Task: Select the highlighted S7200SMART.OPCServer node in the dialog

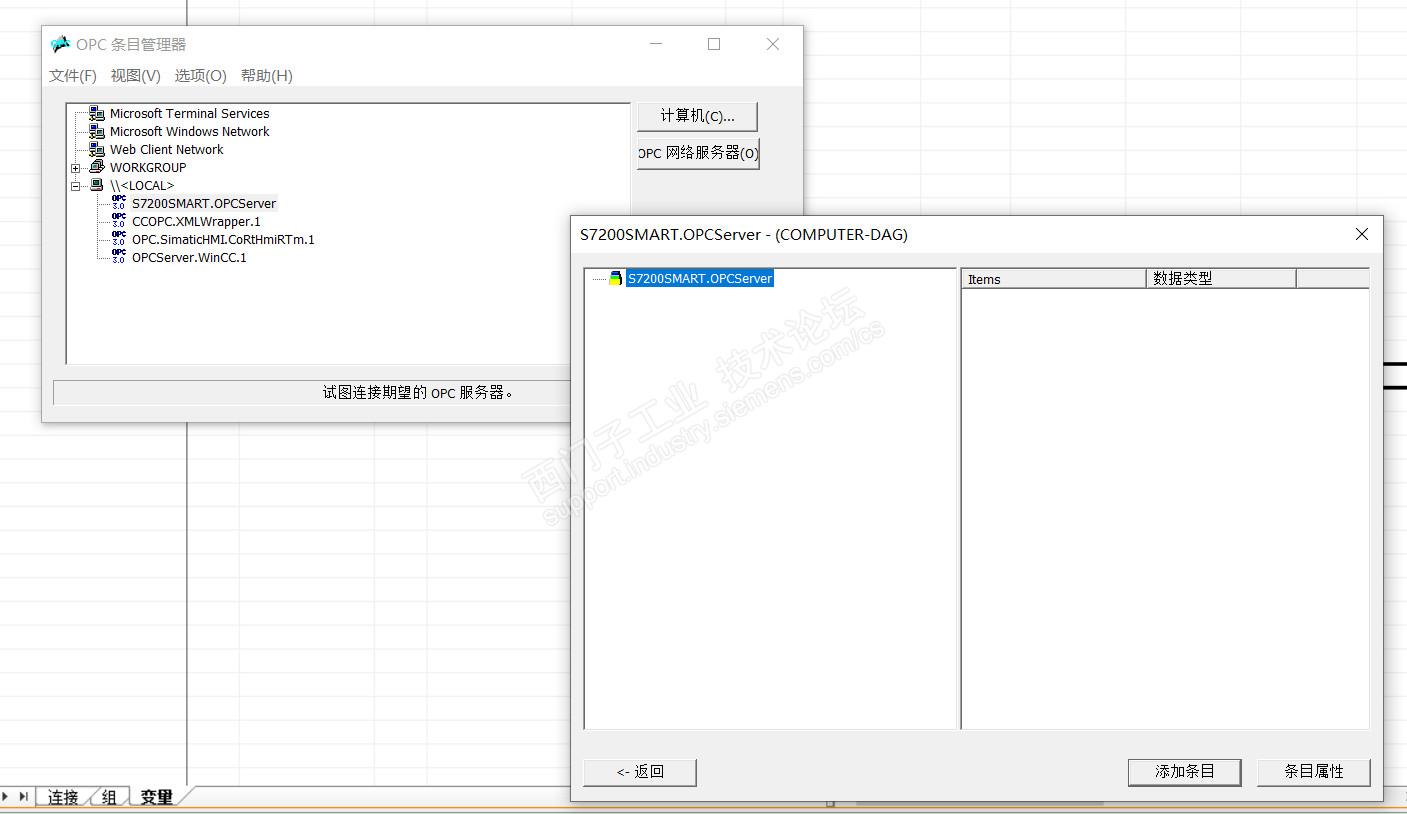Action: [700, 279]
